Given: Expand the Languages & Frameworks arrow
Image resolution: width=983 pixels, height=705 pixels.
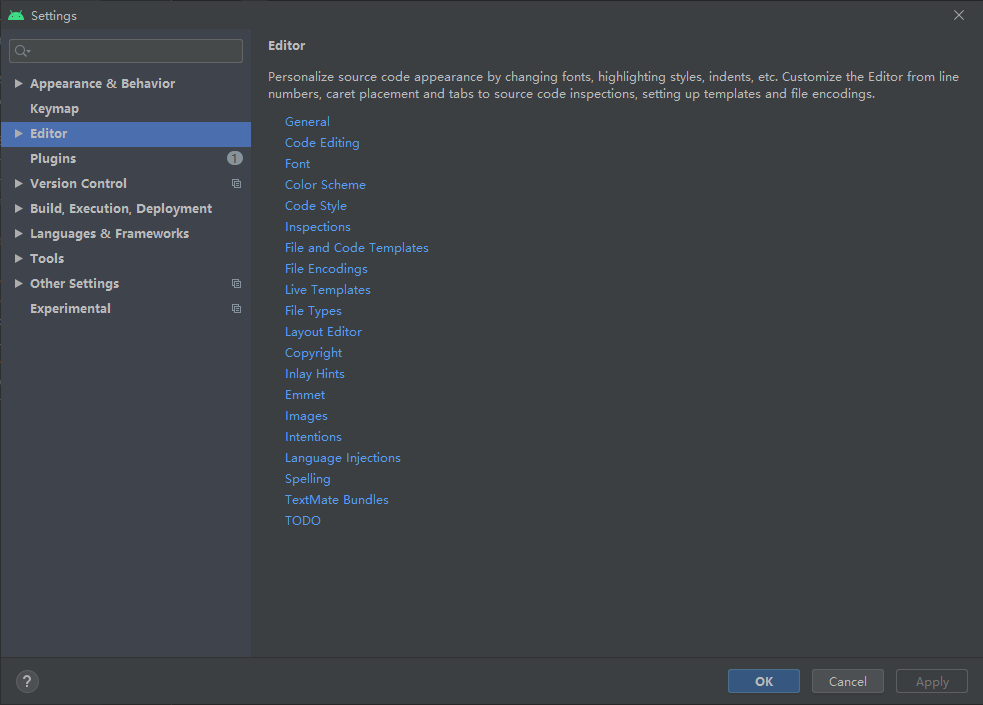Looking at the screenshot, I should [19, 234].
